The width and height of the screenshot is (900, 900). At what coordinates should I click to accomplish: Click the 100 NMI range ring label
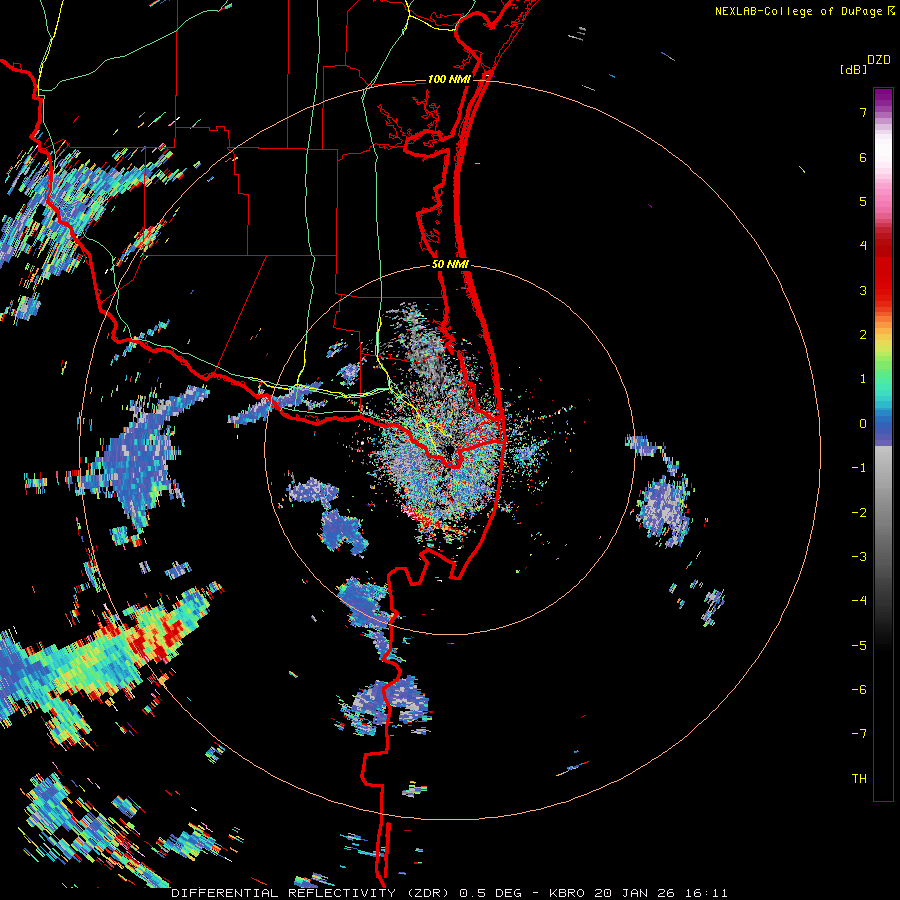coord(449,79)
